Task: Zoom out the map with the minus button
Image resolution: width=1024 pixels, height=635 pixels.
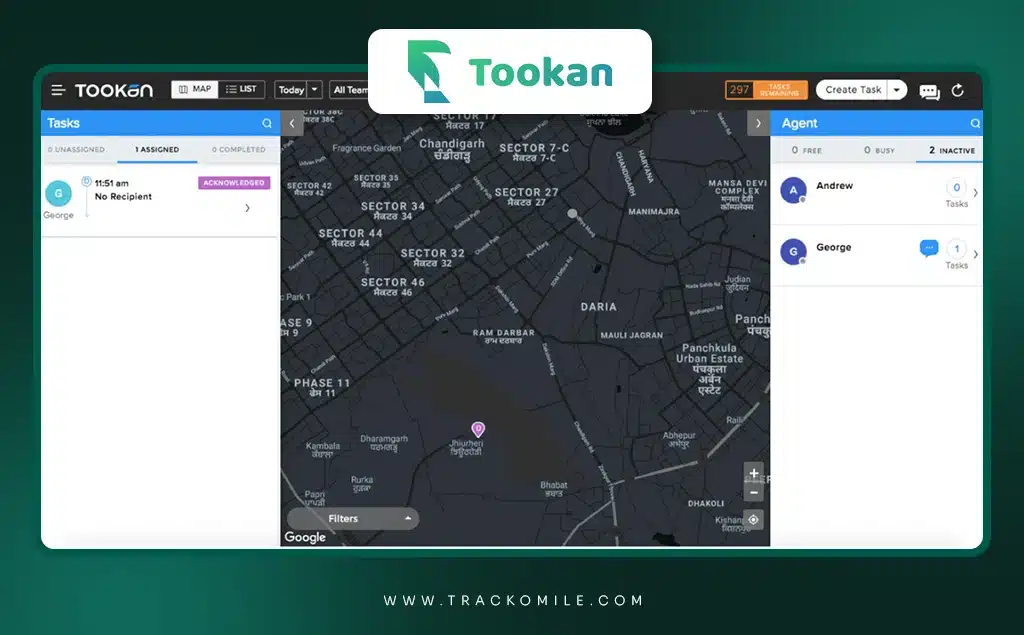Action: pyautogui.click(x=754, y=492)
